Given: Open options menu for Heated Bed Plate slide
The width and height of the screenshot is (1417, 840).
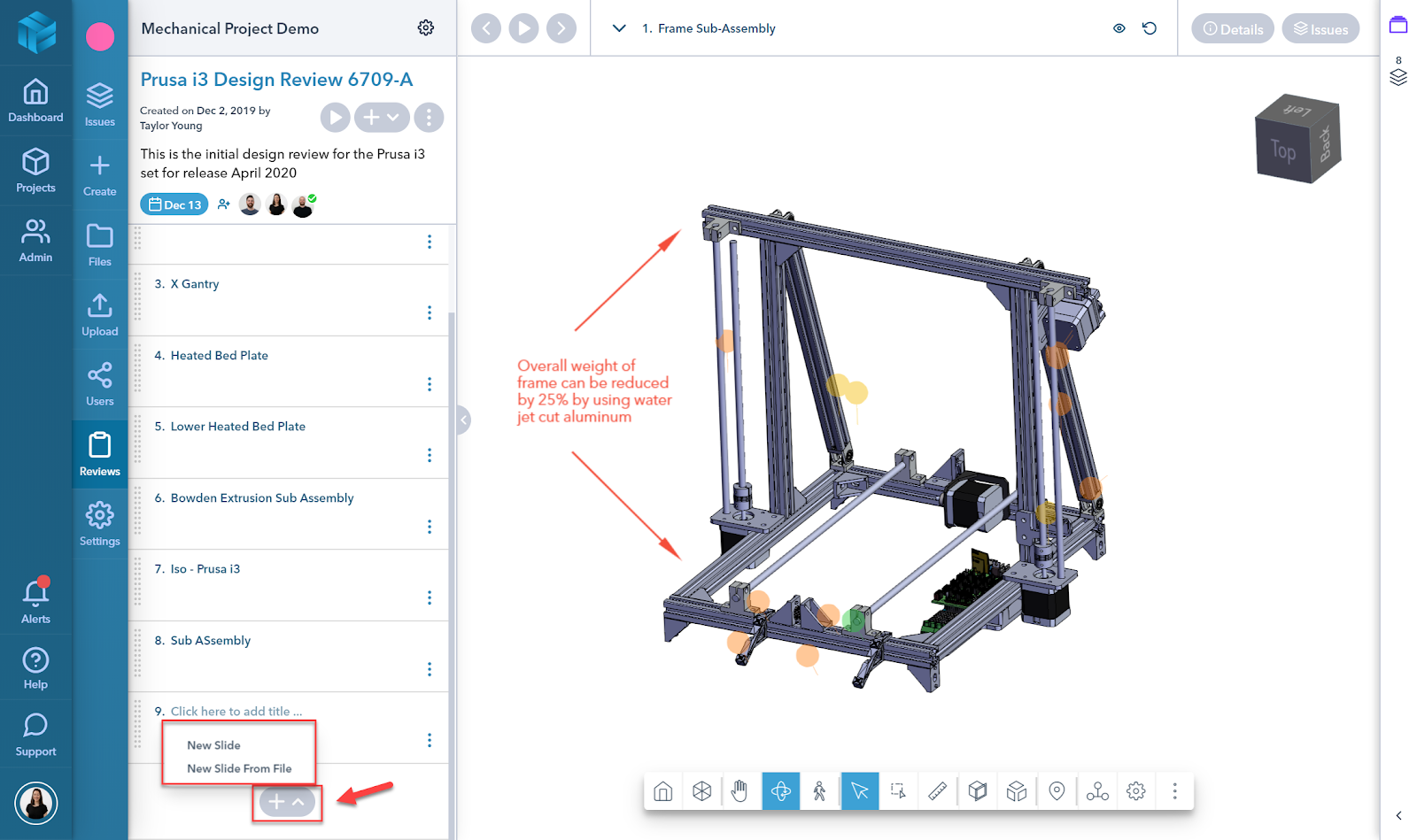Looking at the screenshot, I should 430,384.
